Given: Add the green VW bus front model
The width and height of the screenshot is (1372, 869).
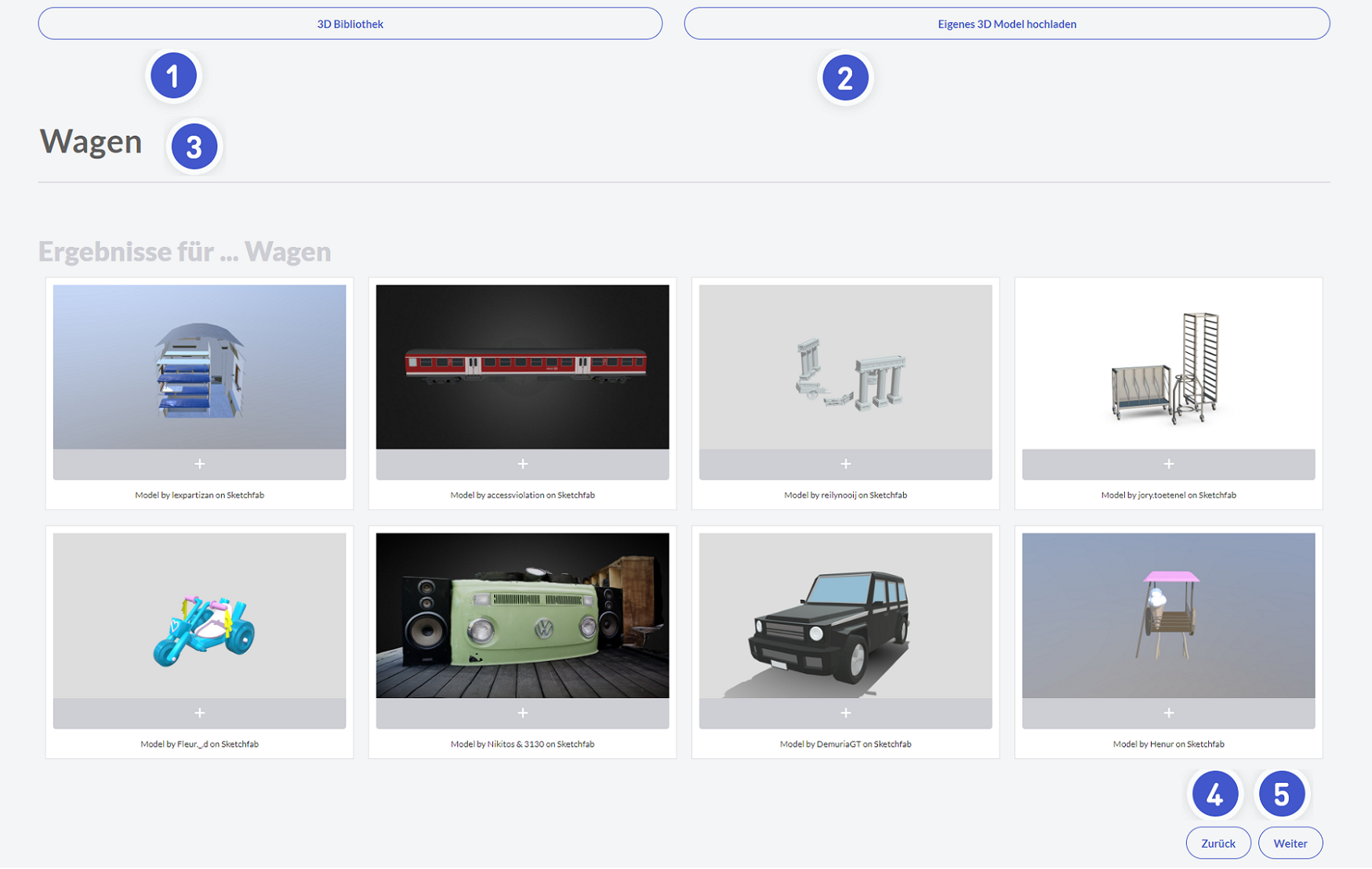Looking at the screenshot, I should [522, 713].
